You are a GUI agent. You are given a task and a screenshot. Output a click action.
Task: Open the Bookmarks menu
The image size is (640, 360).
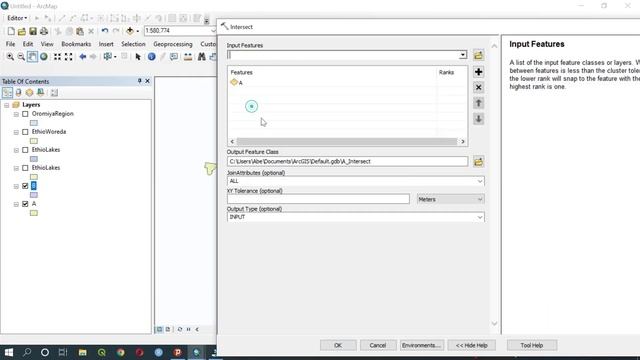76,44
